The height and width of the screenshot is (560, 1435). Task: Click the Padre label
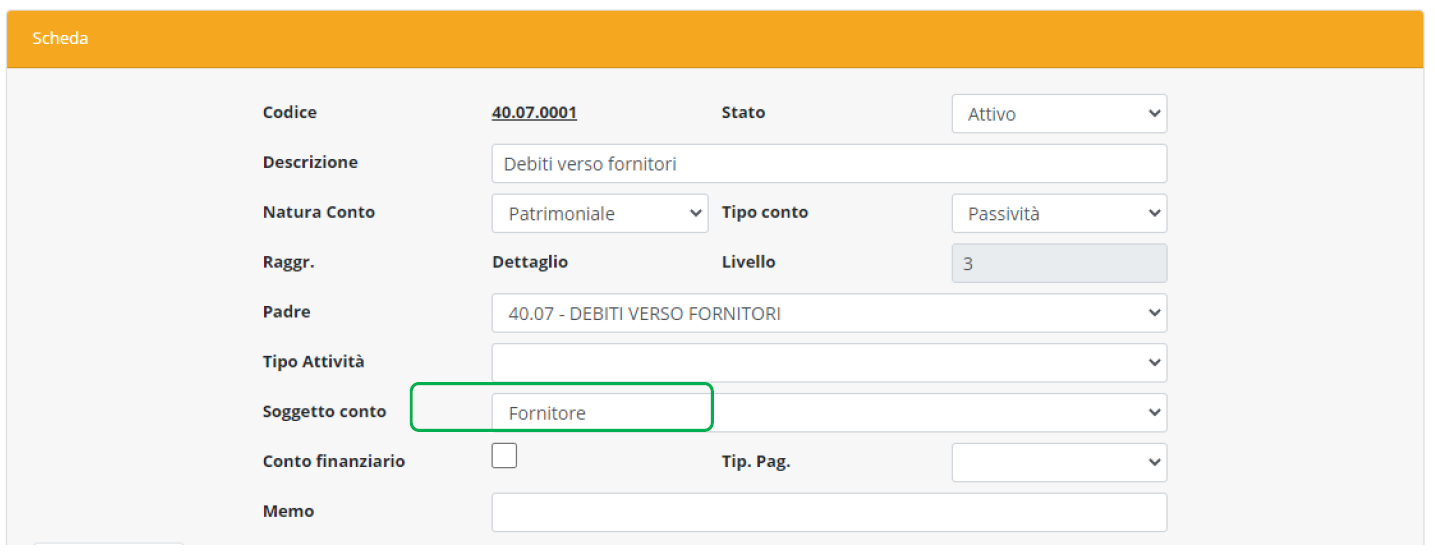pos(286,312)
